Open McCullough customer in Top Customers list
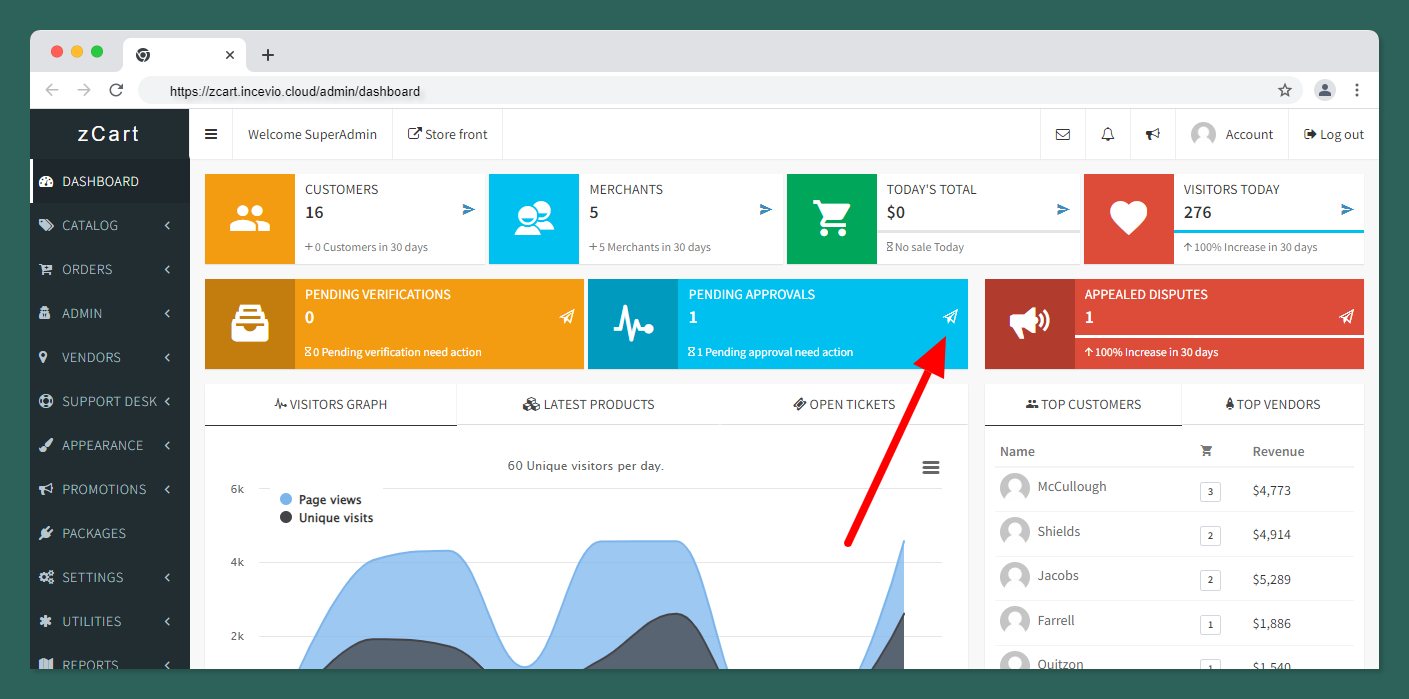The width and height of the screenshot is (1409, 699). pos(1071,487)
